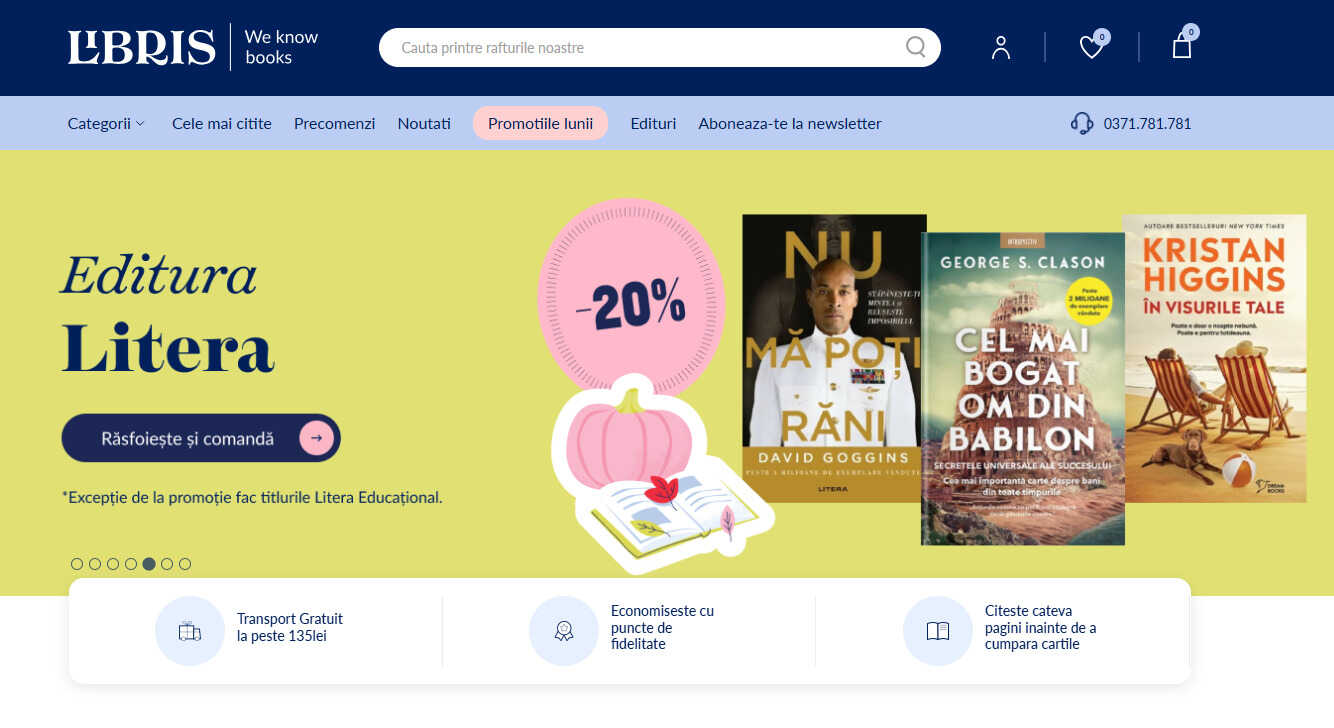Click the search magnifier icon

tap(915, 47)
